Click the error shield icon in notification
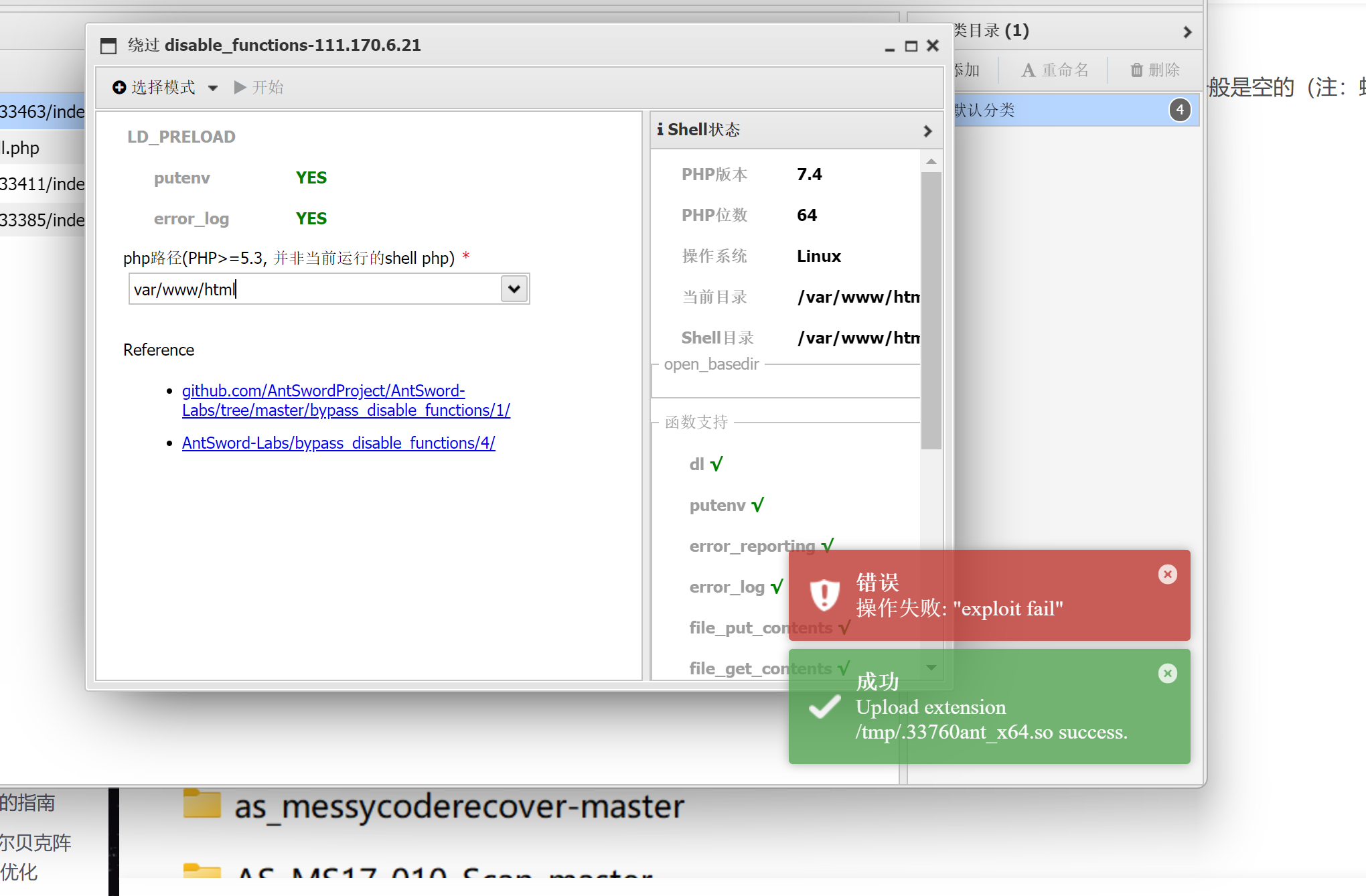Viewport: 1366px width, 896px height. coord(825,595)
